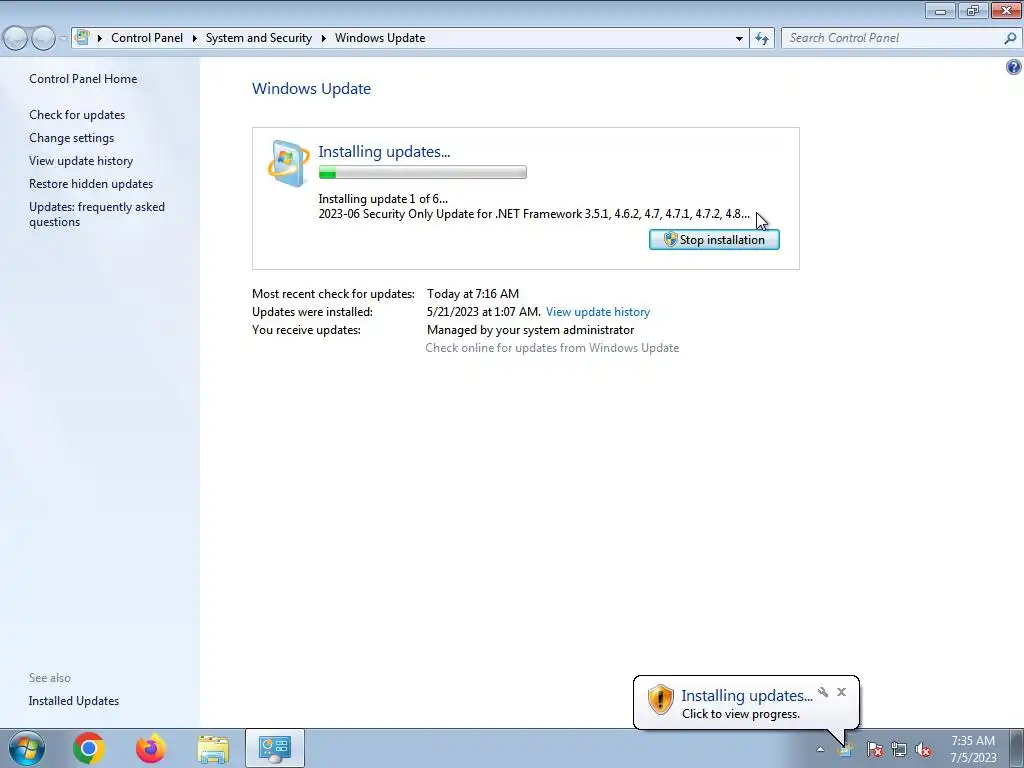1024x768 pixels.
Task: Open Change settings link
Action: click(x=71, y=138)
